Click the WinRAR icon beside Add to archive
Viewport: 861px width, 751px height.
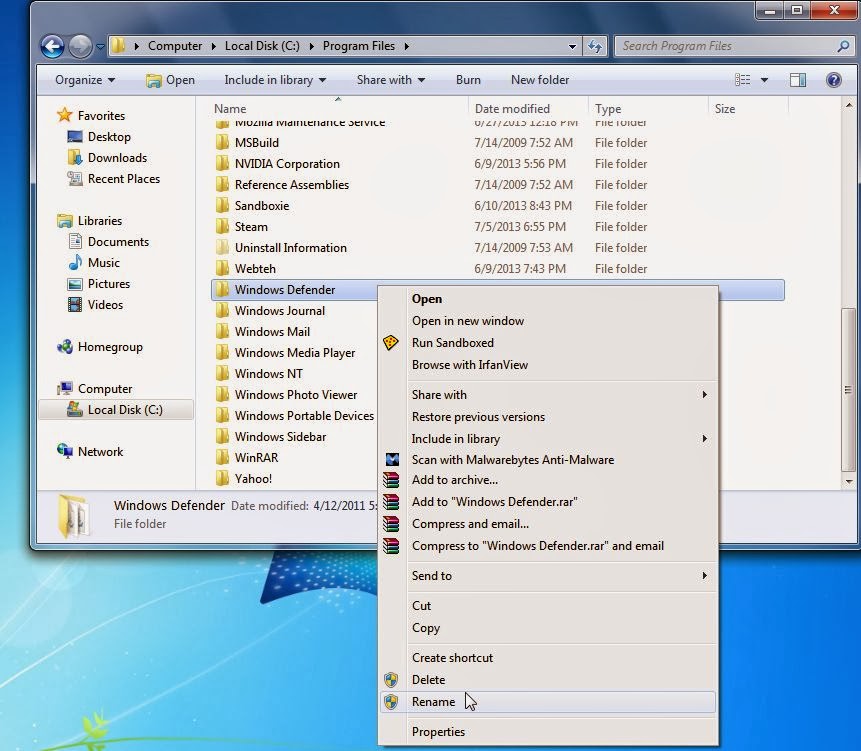[391, 480]
